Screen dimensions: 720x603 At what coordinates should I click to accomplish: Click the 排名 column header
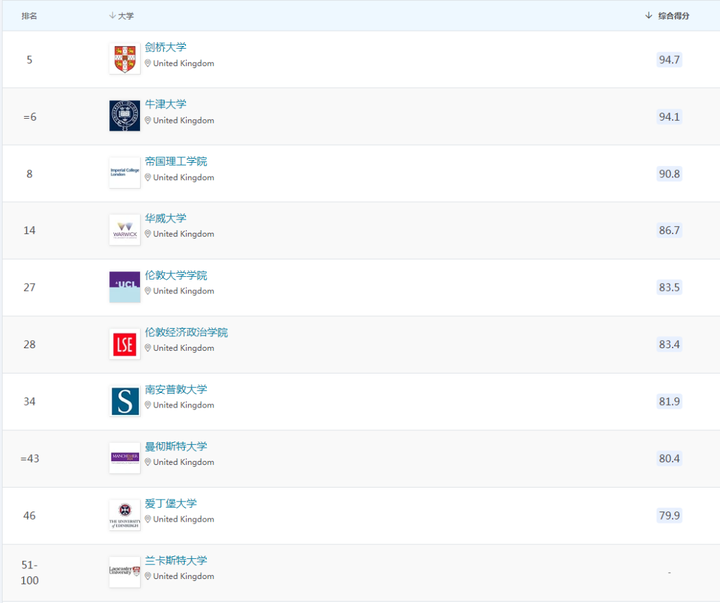point(29,16)
